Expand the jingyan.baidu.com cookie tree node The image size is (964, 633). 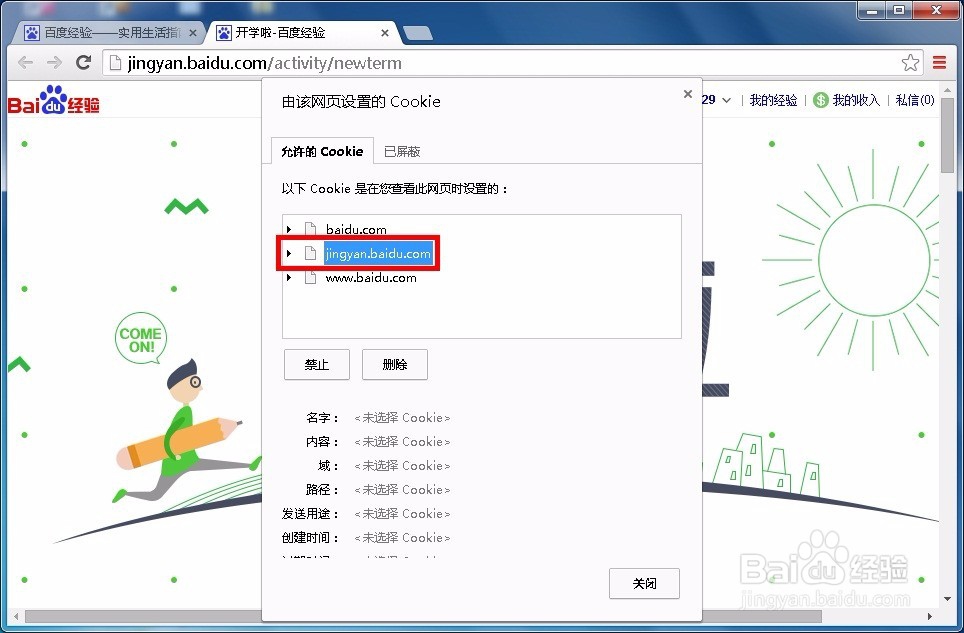289,253
